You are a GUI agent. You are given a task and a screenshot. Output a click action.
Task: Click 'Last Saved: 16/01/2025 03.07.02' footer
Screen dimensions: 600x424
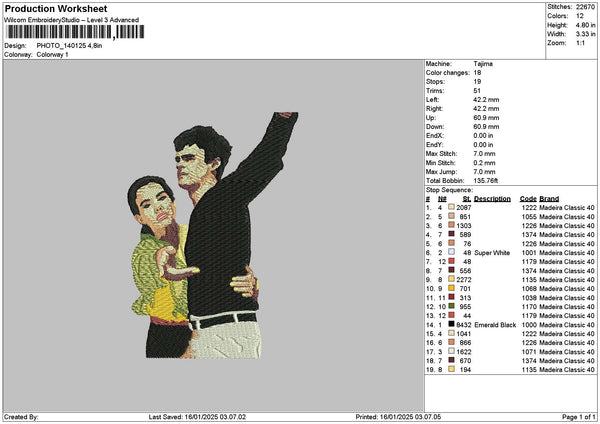(x=197, y=417)
